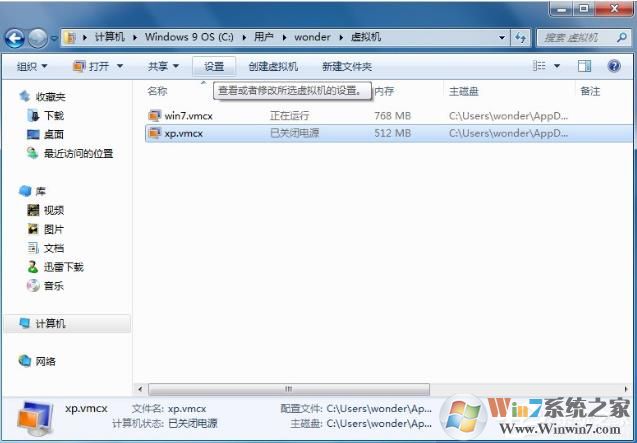The width and height of the screenshot is (637, 443).
Task: Click the 主磁盘 path in details pane
Action: pyautogui.click(x=379, y=423)
